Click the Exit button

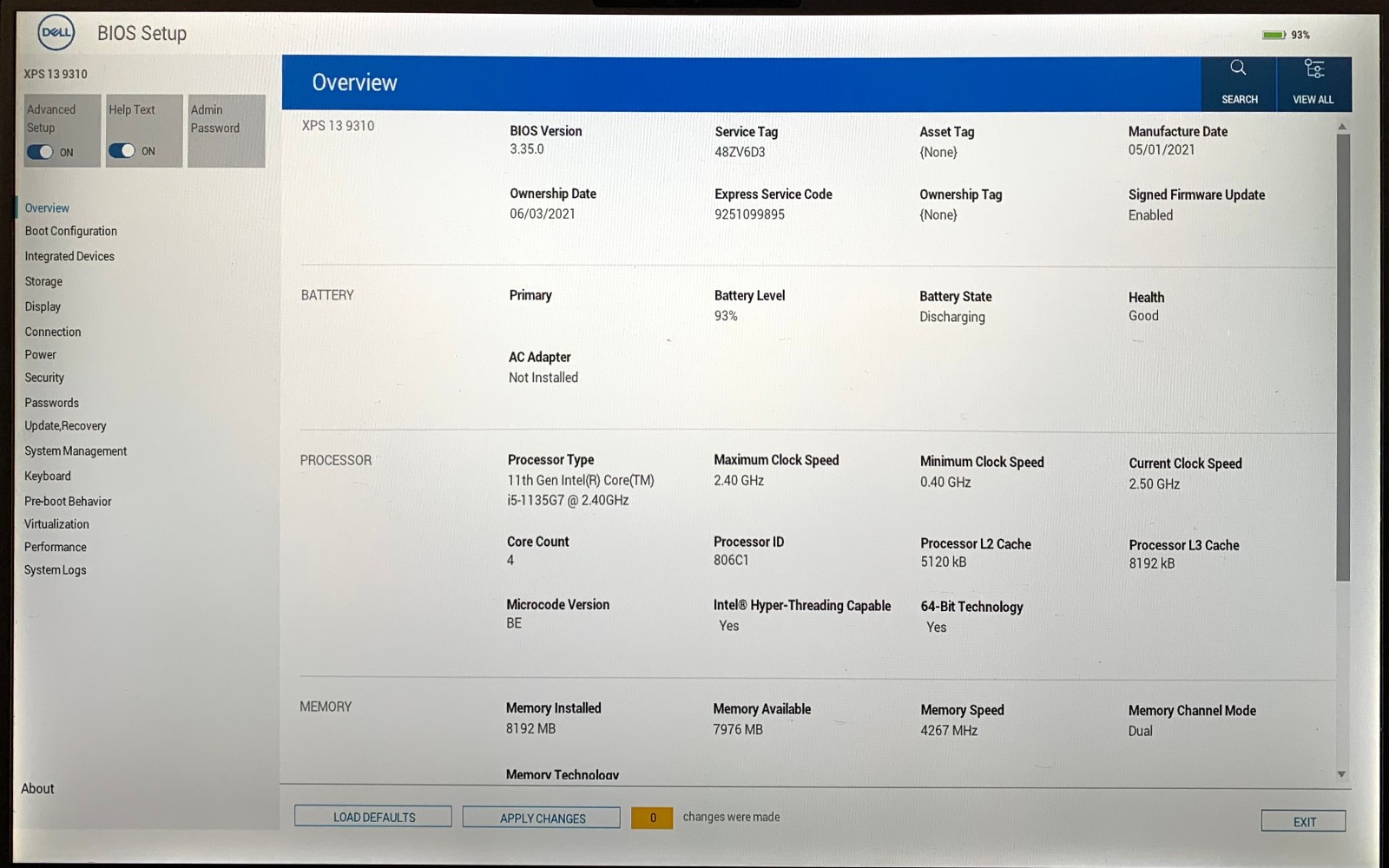point(1304,821)
